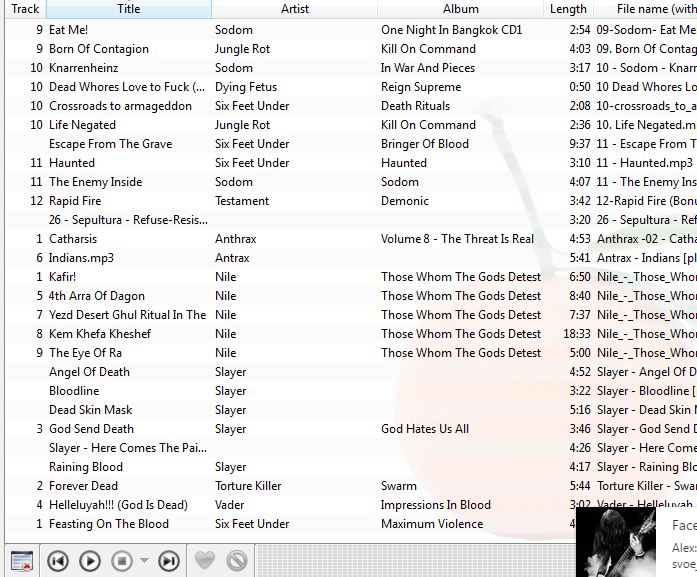This screenshot has height=577, width=697.
Task: Click the "Anthrax" artist cell
Action: (236, 239)
